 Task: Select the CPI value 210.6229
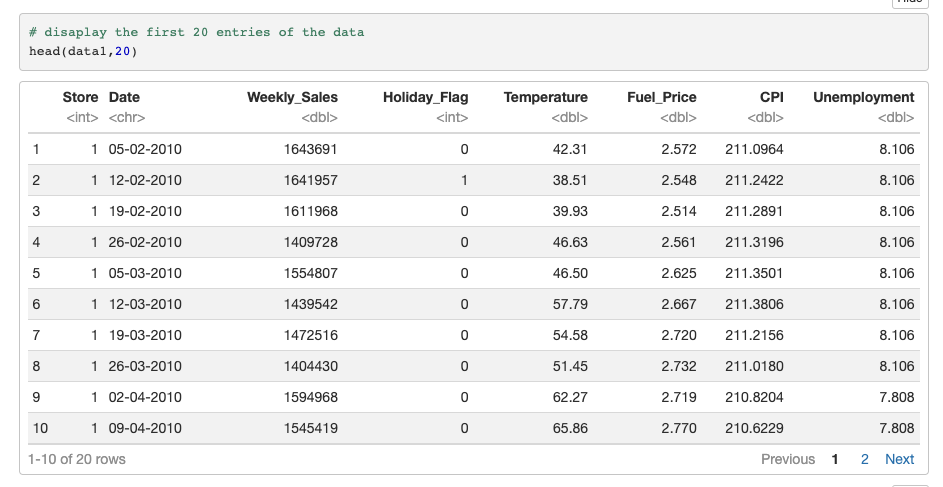click(x=754, y=428)
